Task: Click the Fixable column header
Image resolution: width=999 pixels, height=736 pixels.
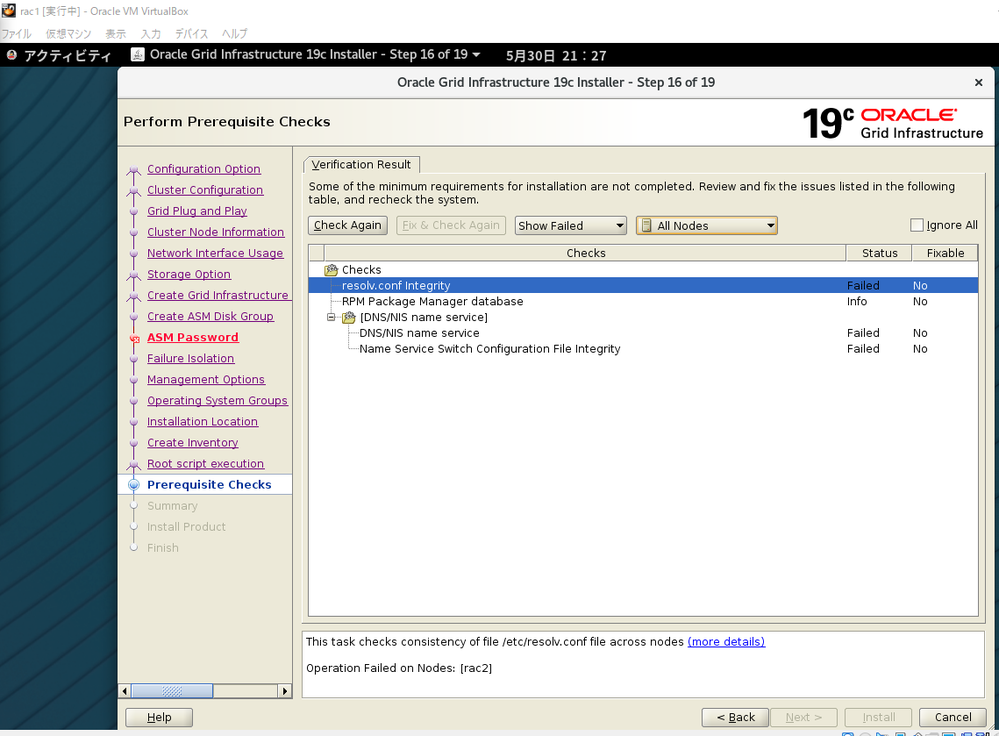Action: tap(945, 253)
